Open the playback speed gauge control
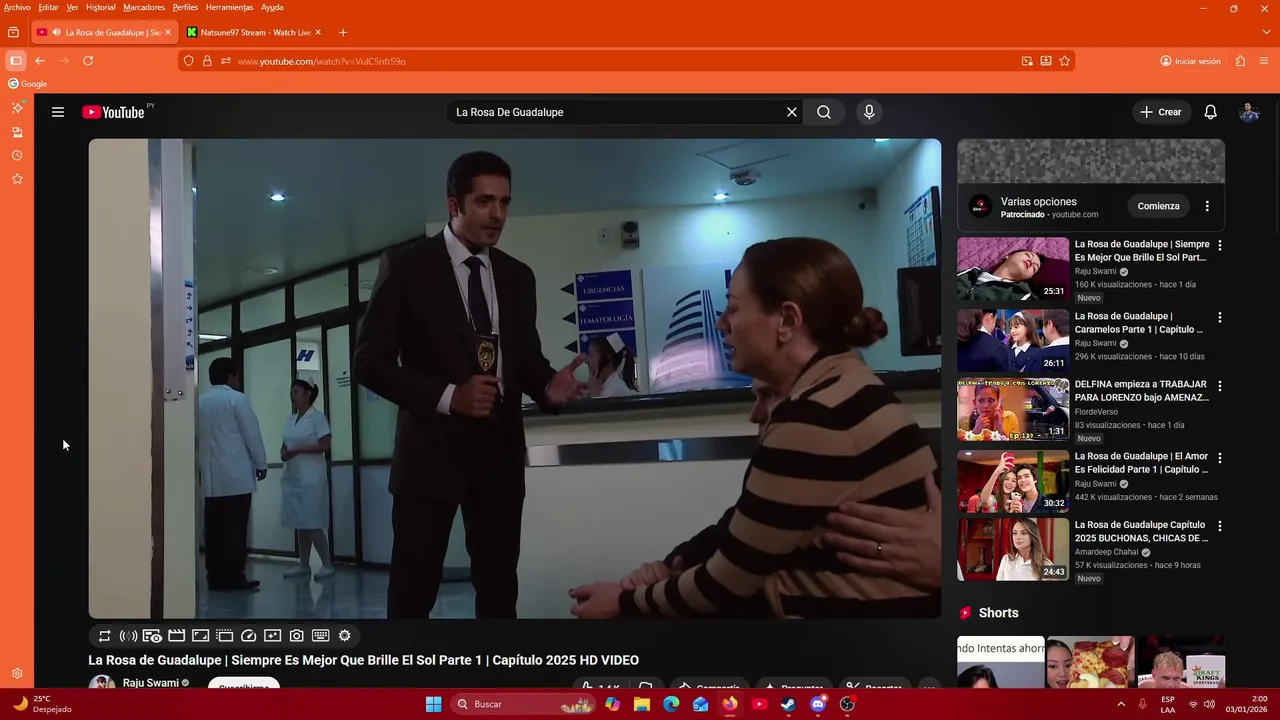 click(x=249, y=636)
